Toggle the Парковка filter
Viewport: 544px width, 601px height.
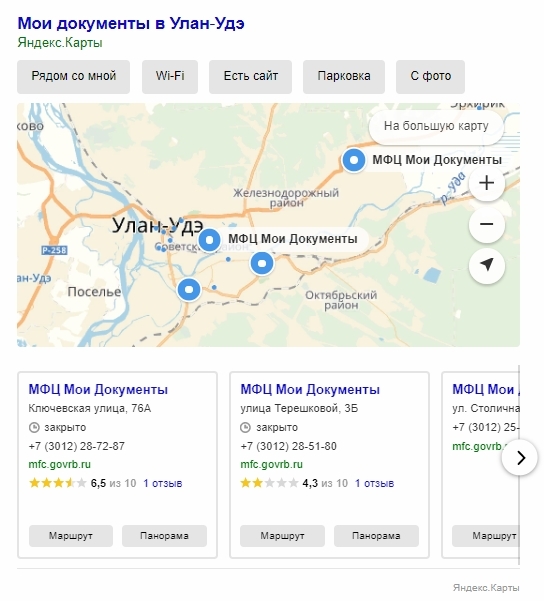343,76
